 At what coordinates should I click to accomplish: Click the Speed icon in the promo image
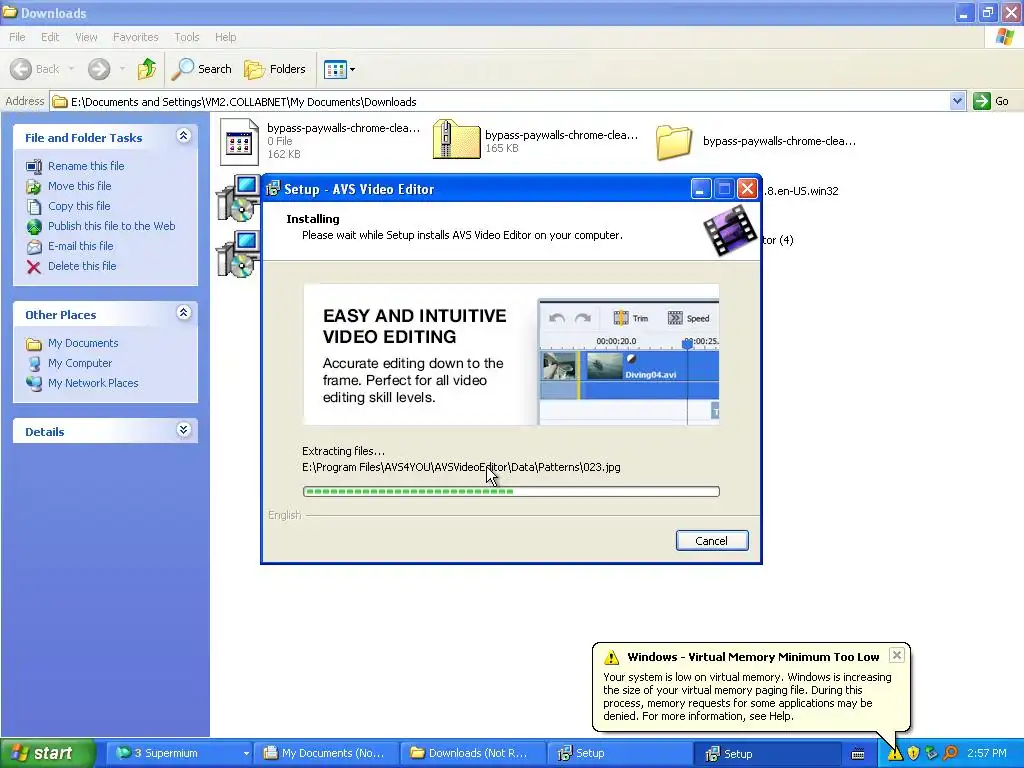coord(675,318)
